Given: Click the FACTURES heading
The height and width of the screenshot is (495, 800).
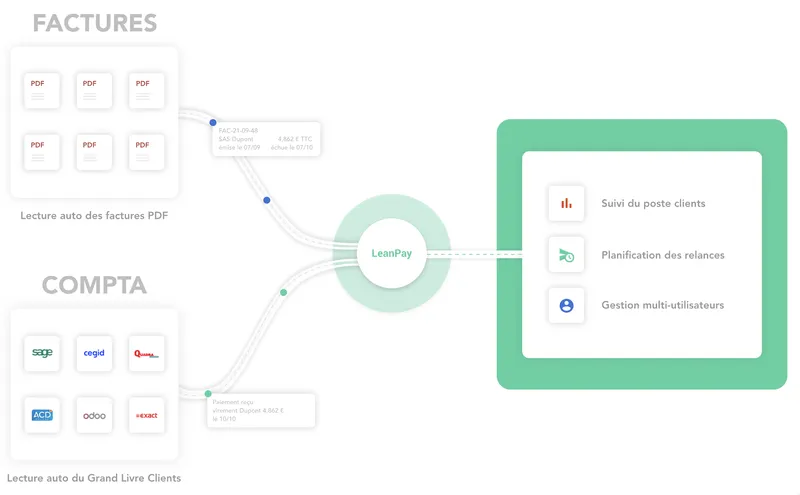Looking at the screenshot, I should click(95, 23).
